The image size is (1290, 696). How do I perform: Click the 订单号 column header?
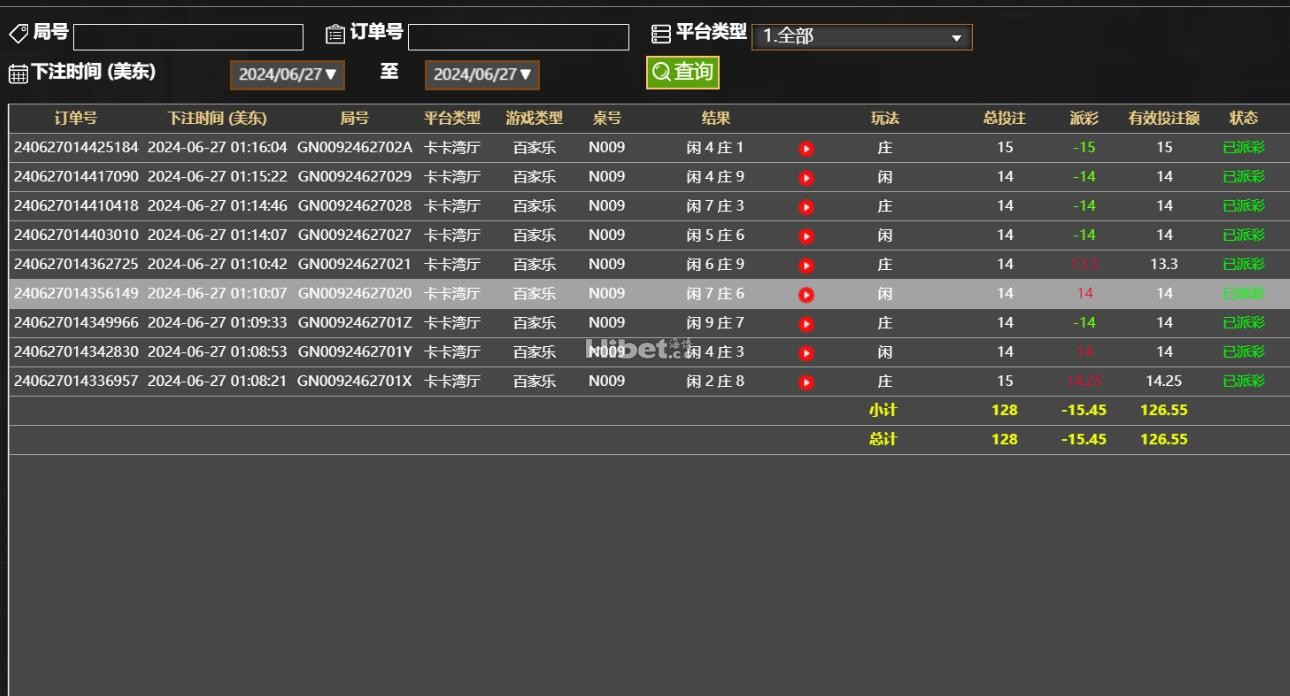coord(76,118)
